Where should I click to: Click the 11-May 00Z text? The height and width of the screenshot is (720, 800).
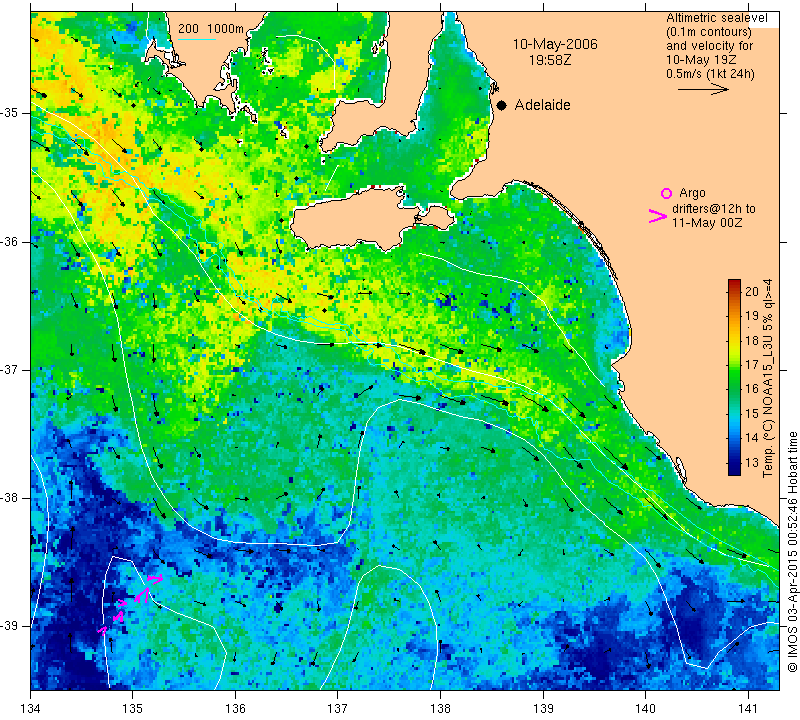click(707, 223)
